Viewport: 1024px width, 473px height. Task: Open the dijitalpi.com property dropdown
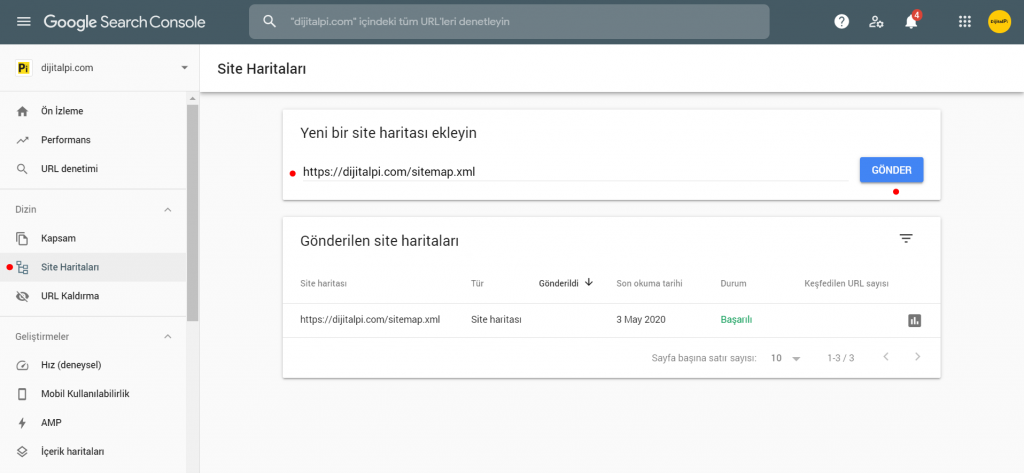click(x=184, y=68)
